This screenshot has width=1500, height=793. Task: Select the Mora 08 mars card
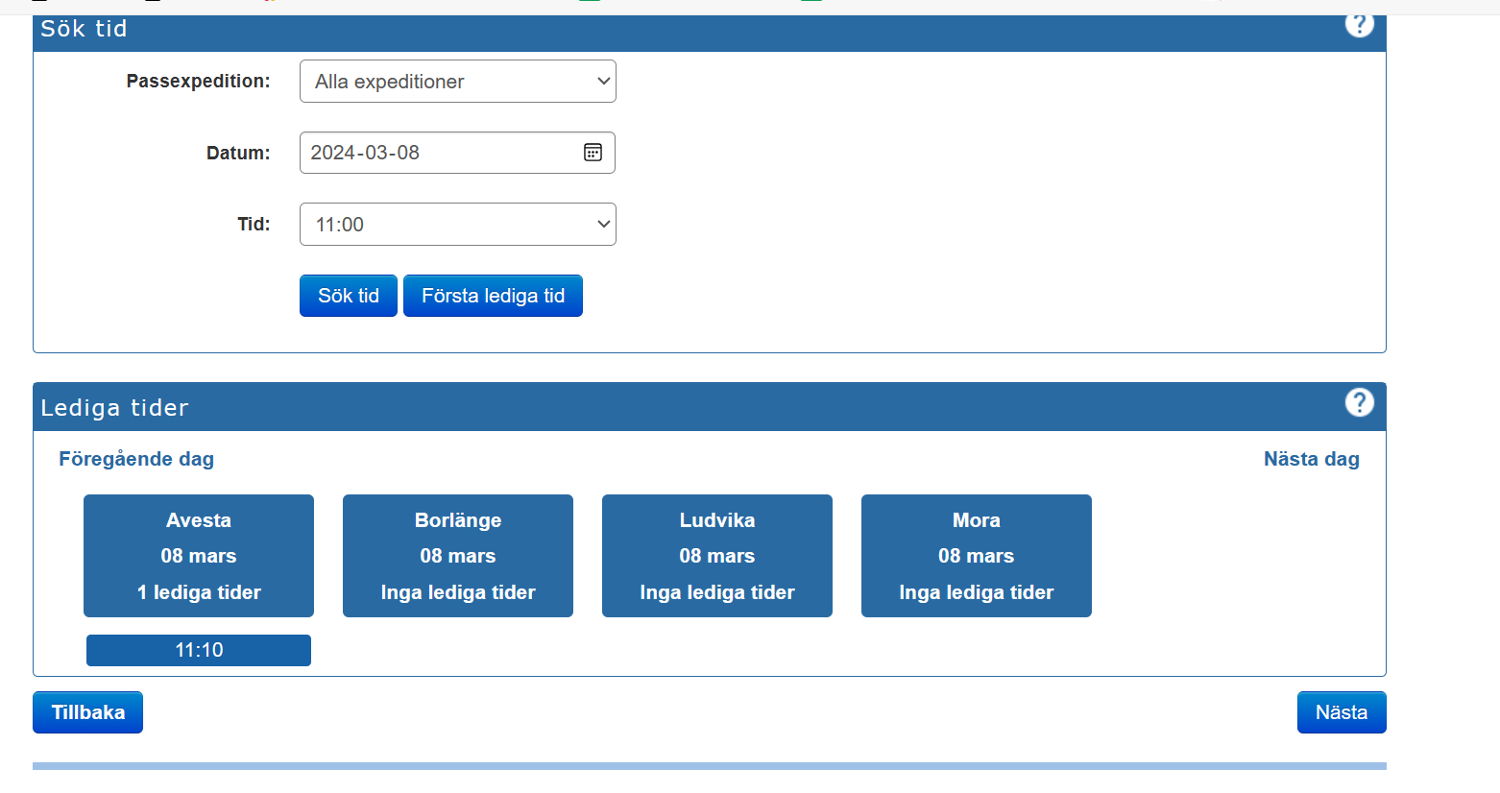(976, 556)
